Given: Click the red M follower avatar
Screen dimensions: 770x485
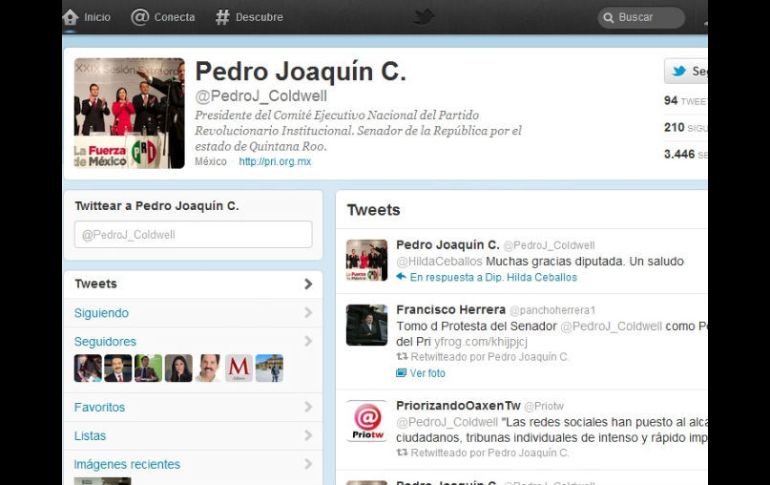Looking at the screenshot, I should (239, 368).
